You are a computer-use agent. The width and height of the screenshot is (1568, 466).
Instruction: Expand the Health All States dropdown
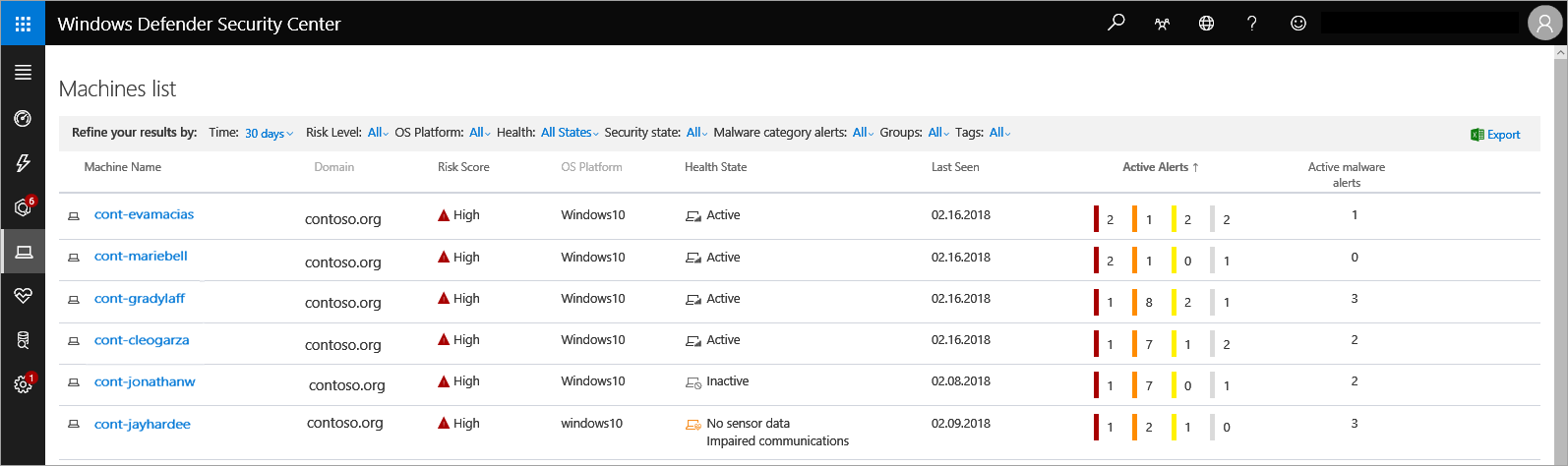point(570,133)
